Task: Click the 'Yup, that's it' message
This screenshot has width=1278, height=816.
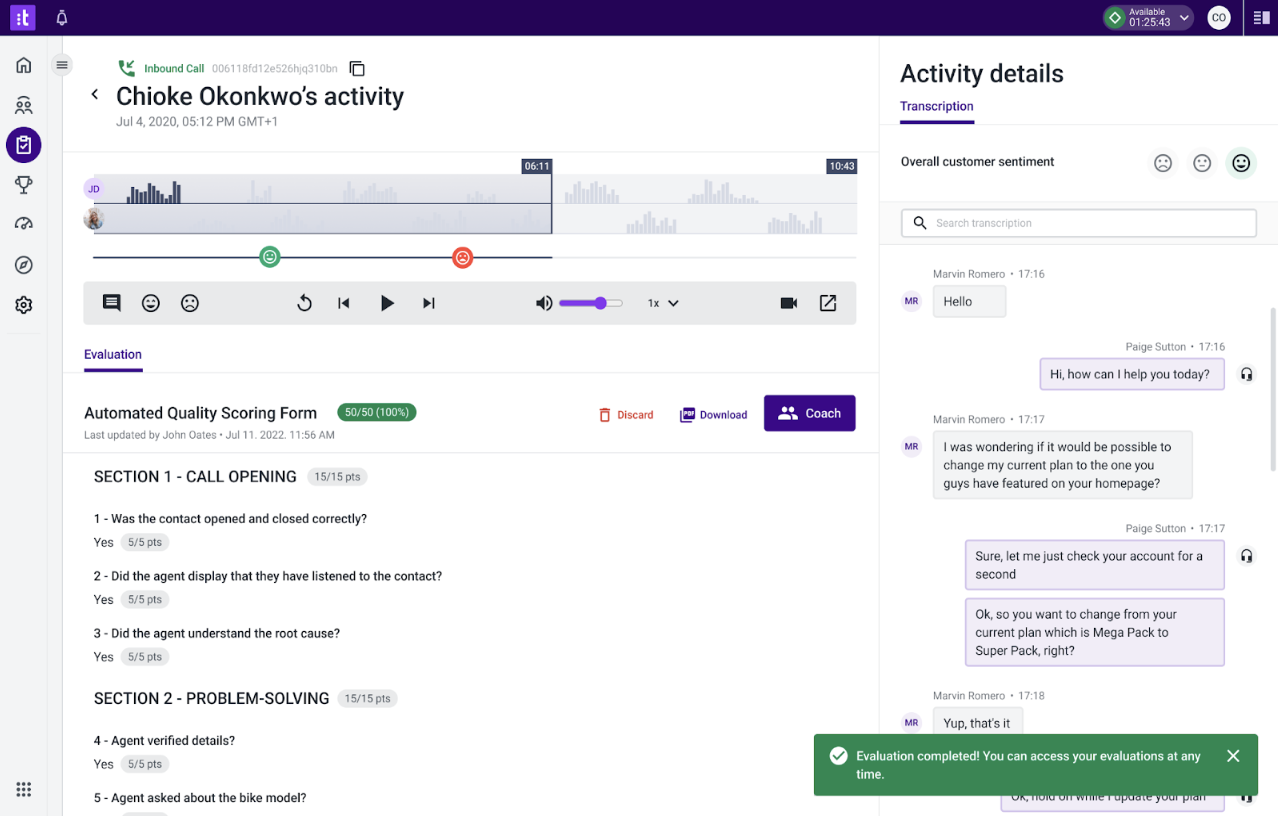Action: point(977,723)
